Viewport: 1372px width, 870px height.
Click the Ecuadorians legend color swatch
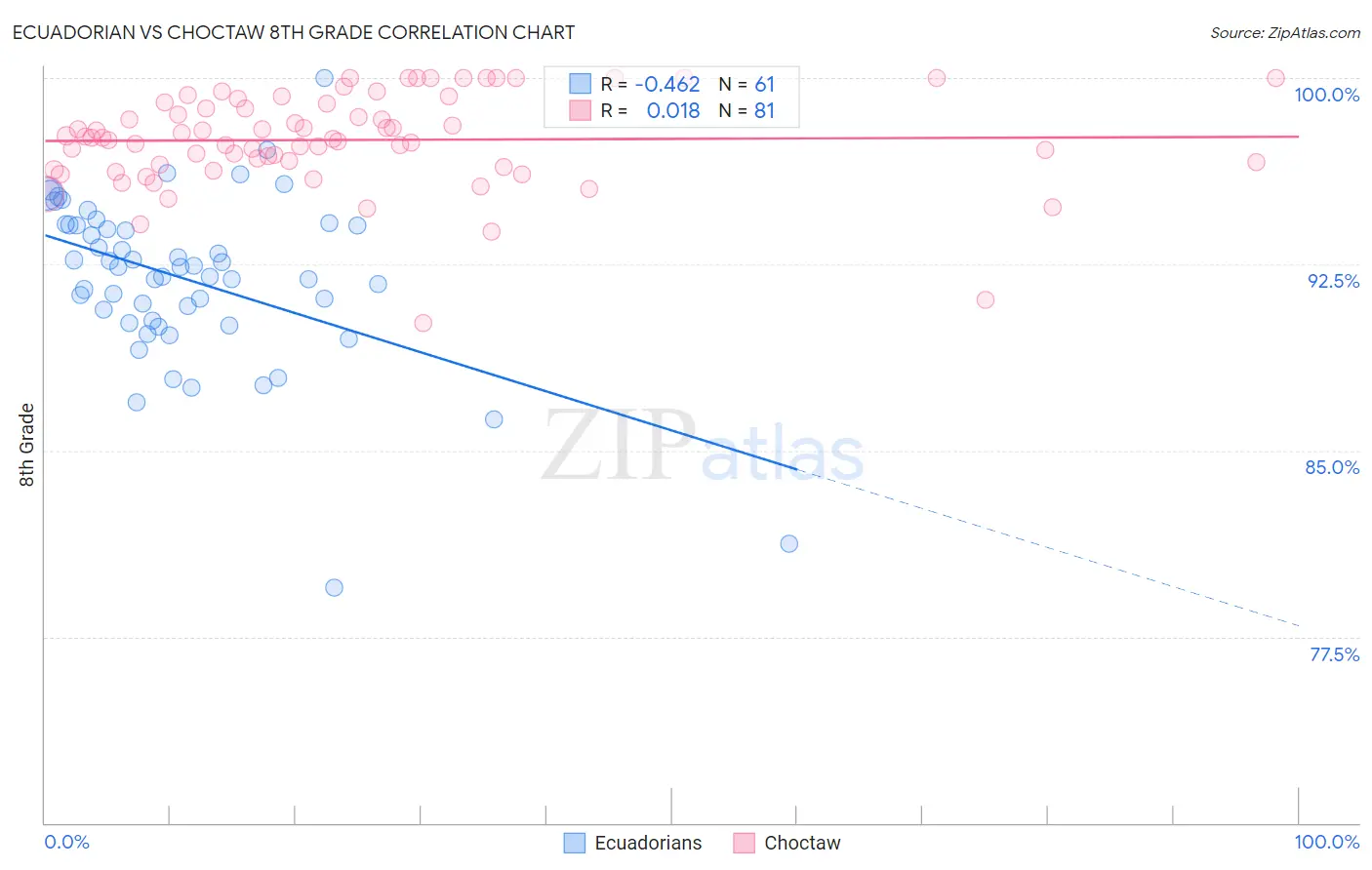pyautogui.click(x=575, y=843)
